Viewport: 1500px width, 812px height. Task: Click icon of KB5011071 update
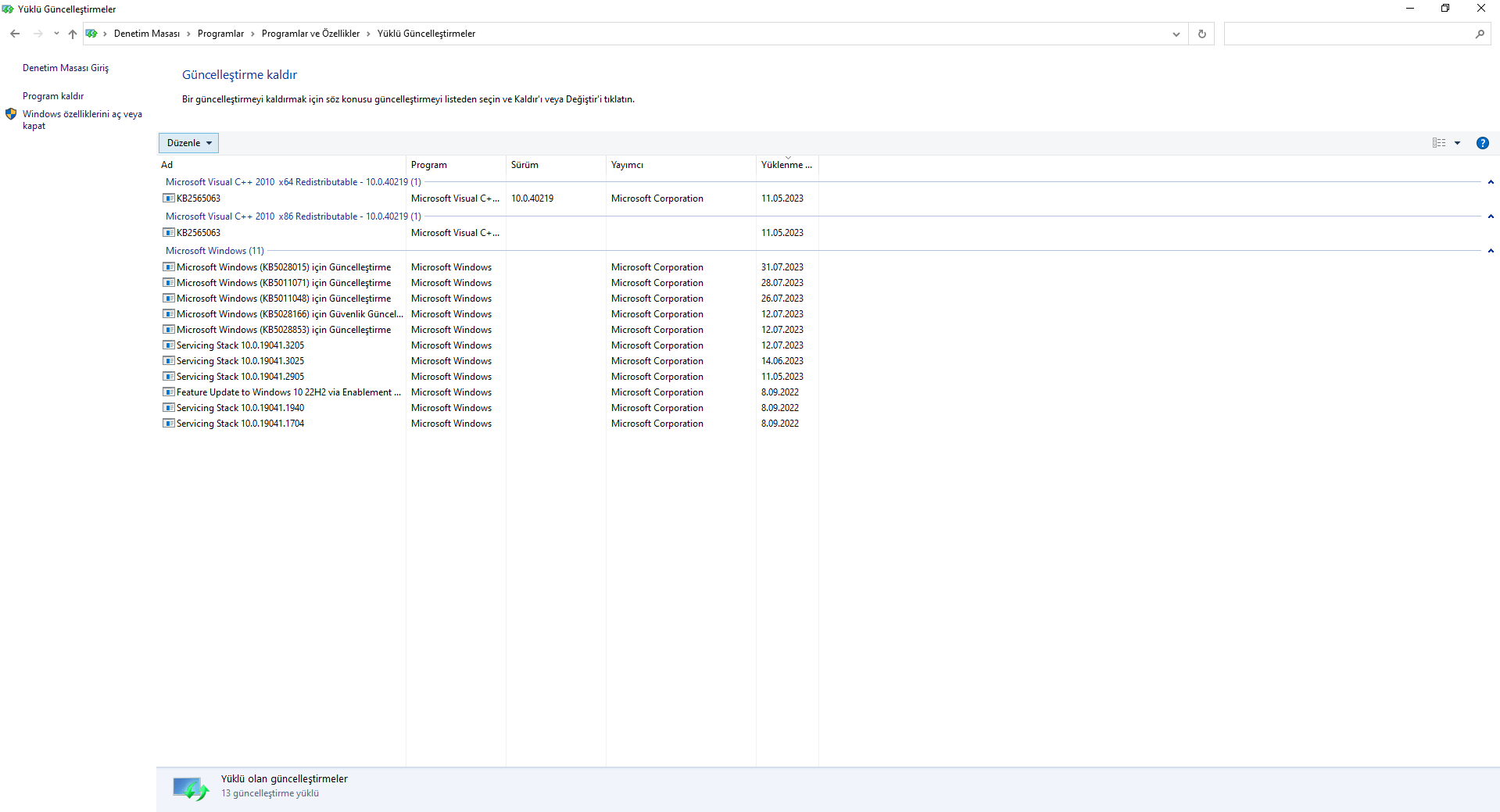(168, 283)
